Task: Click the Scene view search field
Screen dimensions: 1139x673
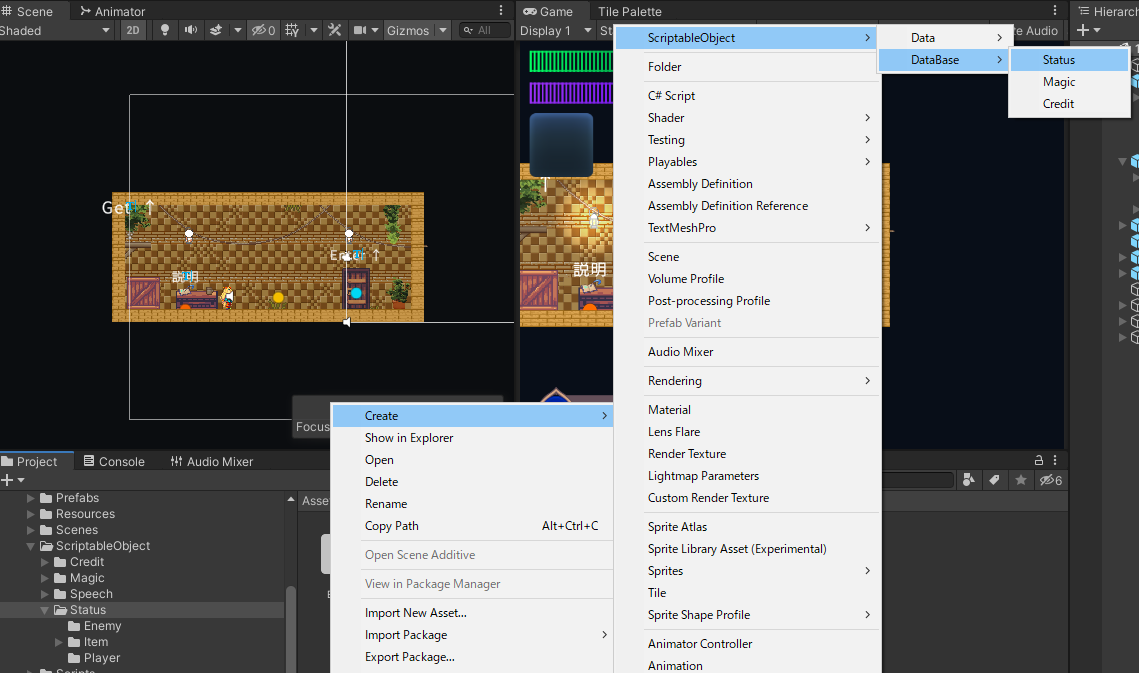Action: pos(485,30)
